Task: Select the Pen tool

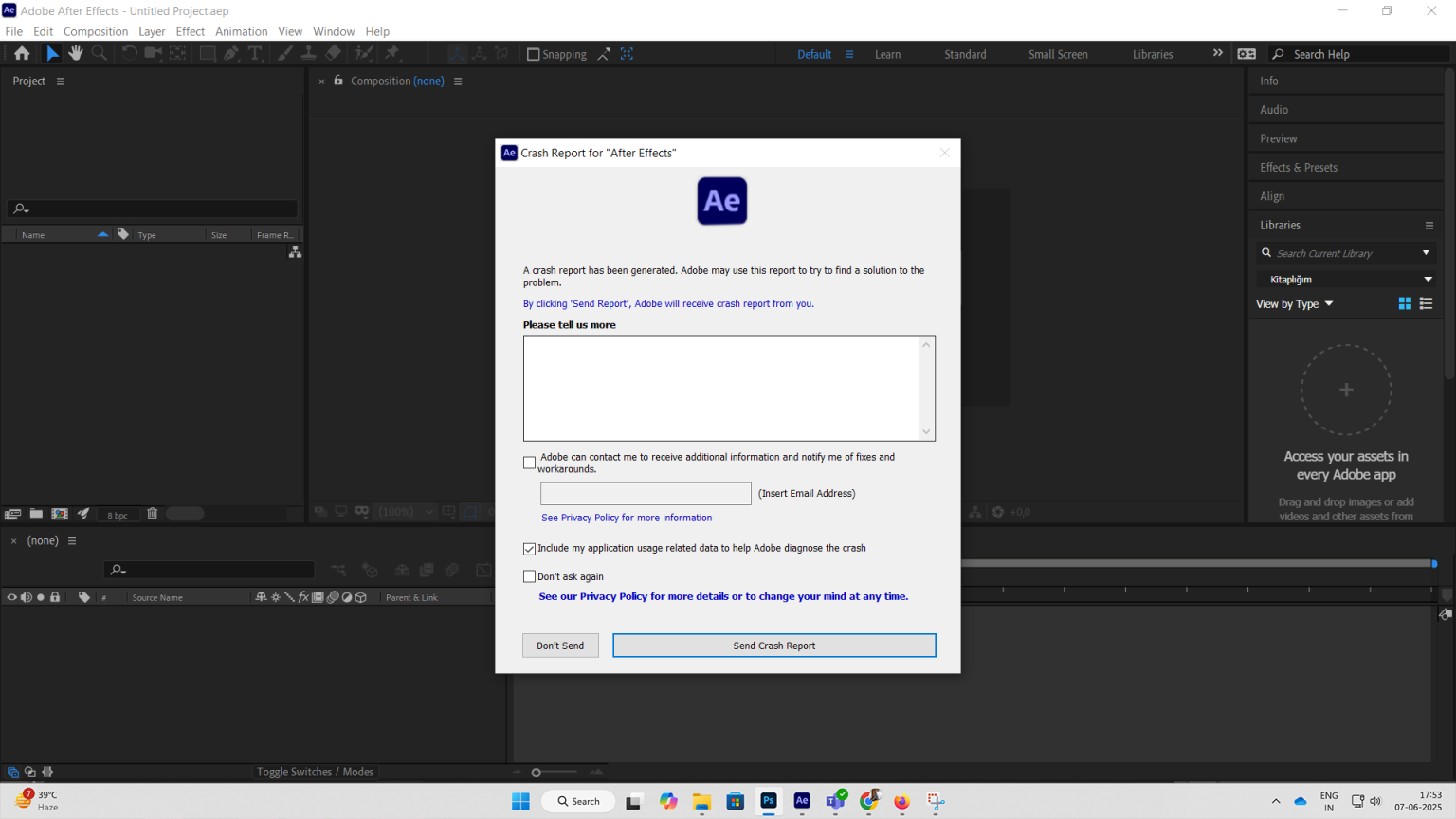Action: 230,53
